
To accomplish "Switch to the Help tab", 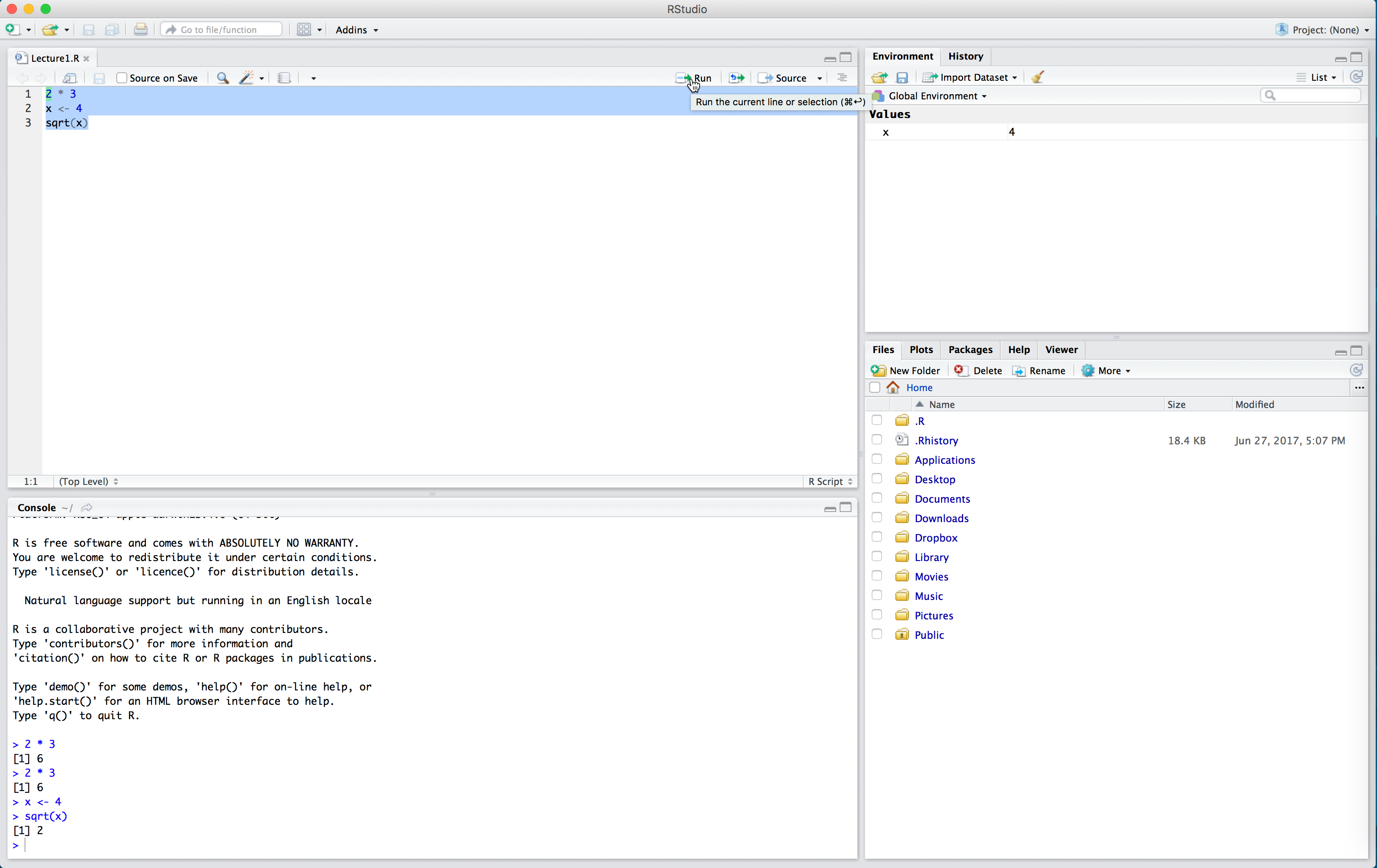I will point(1018,349).
